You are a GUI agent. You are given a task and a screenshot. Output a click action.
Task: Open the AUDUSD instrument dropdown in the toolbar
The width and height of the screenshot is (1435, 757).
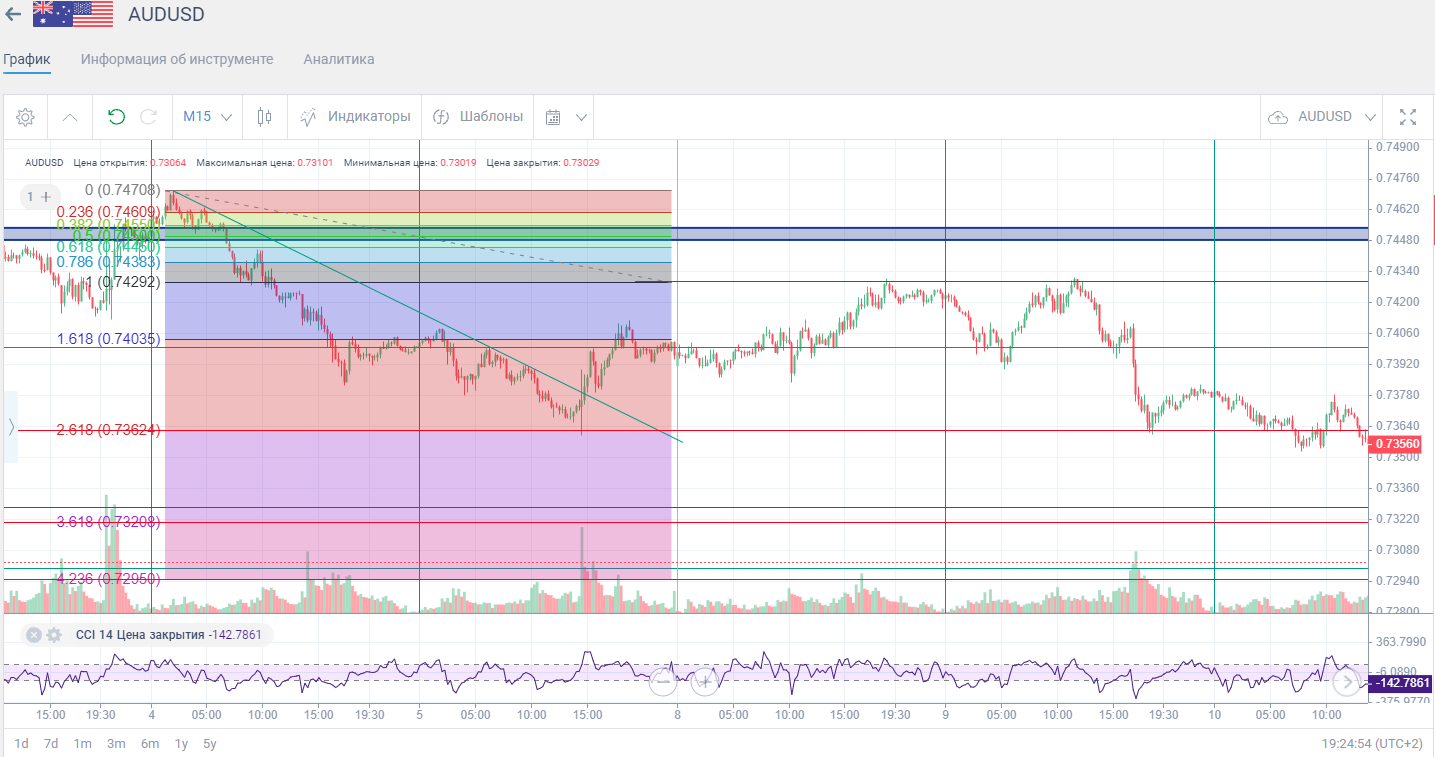tap(1337, 117)
